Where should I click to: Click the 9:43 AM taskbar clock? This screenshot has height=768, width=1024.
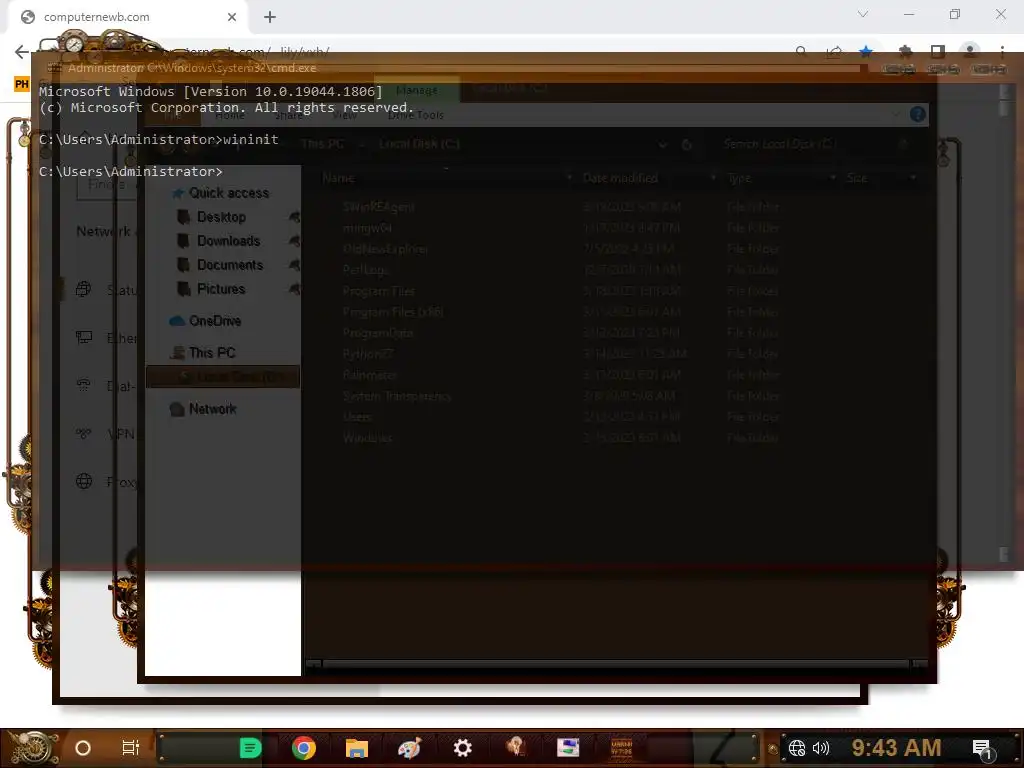point(896,747)
